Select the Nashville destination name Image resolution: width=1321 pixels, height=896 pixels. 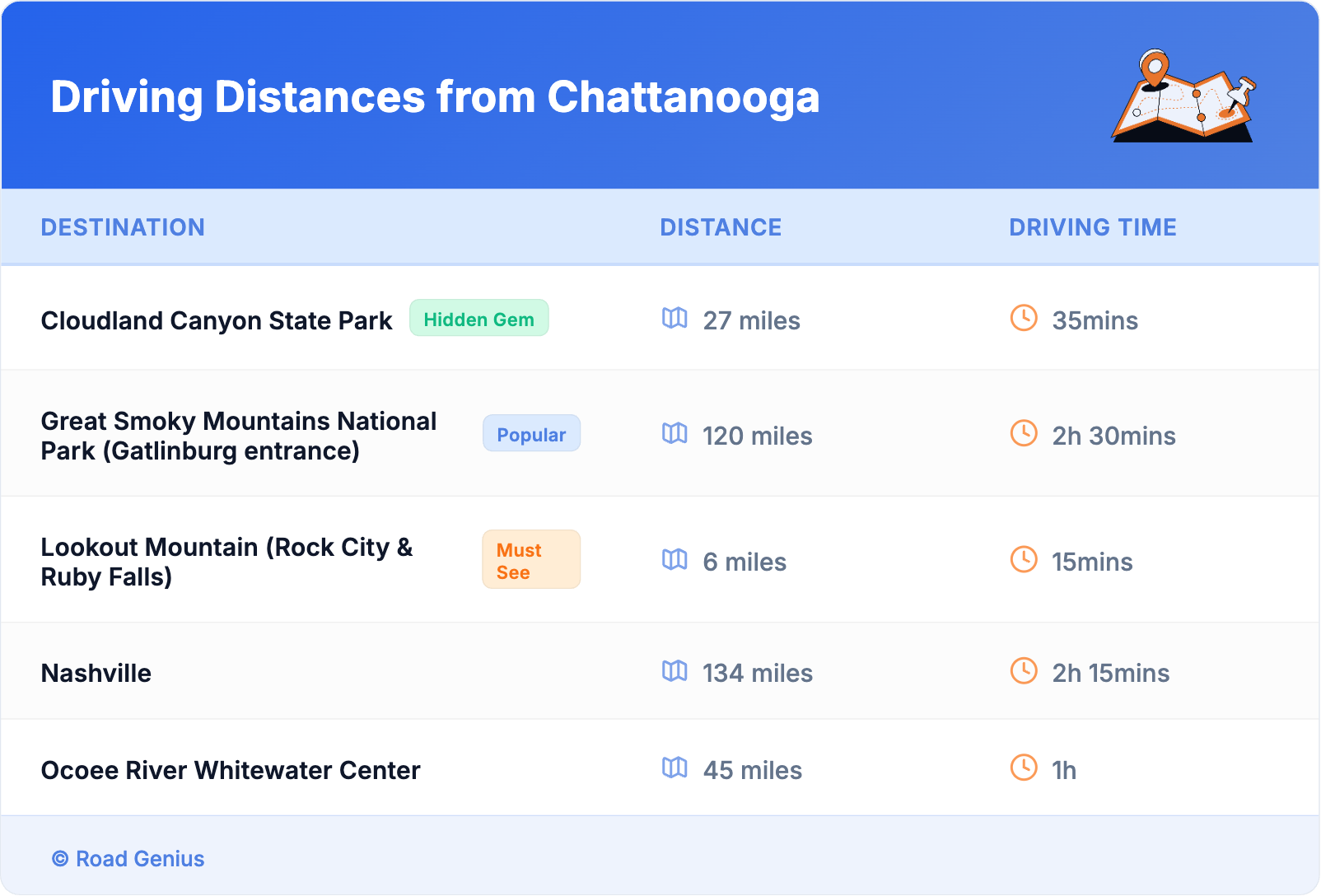96,673
